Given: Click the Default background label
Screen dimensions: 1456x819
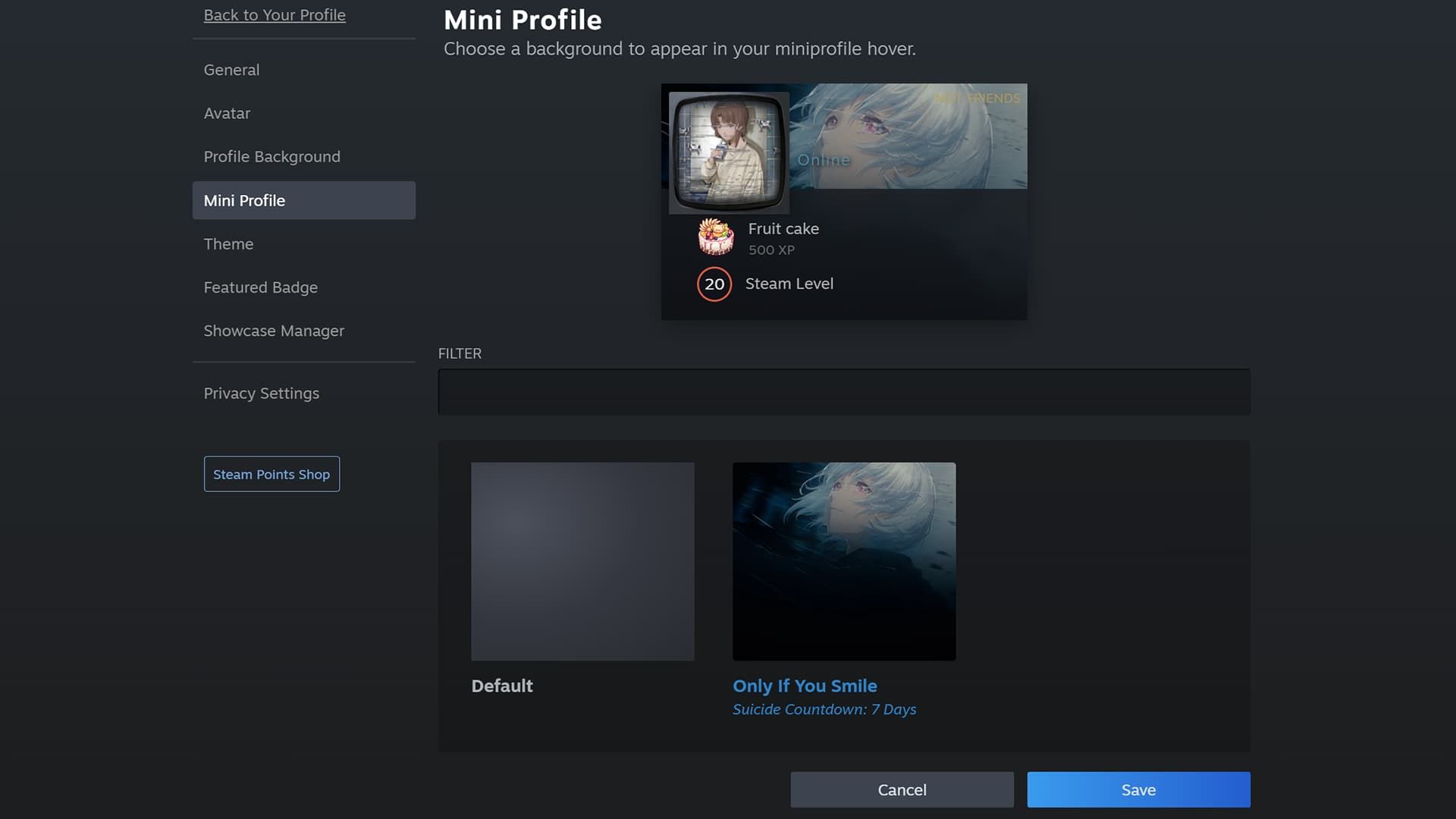Looking at the screenshot, I should (502, 686).
